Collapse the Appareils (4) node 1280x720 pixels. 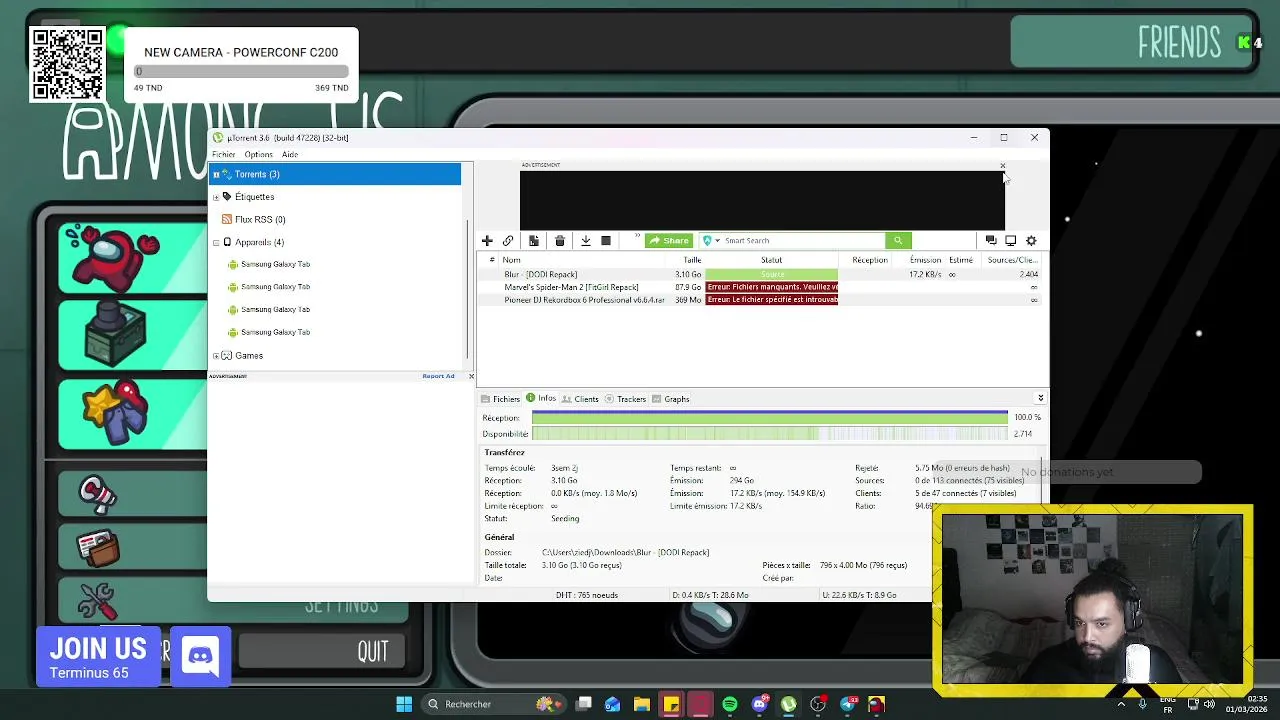pyautogui.click(x=216, y=242)
